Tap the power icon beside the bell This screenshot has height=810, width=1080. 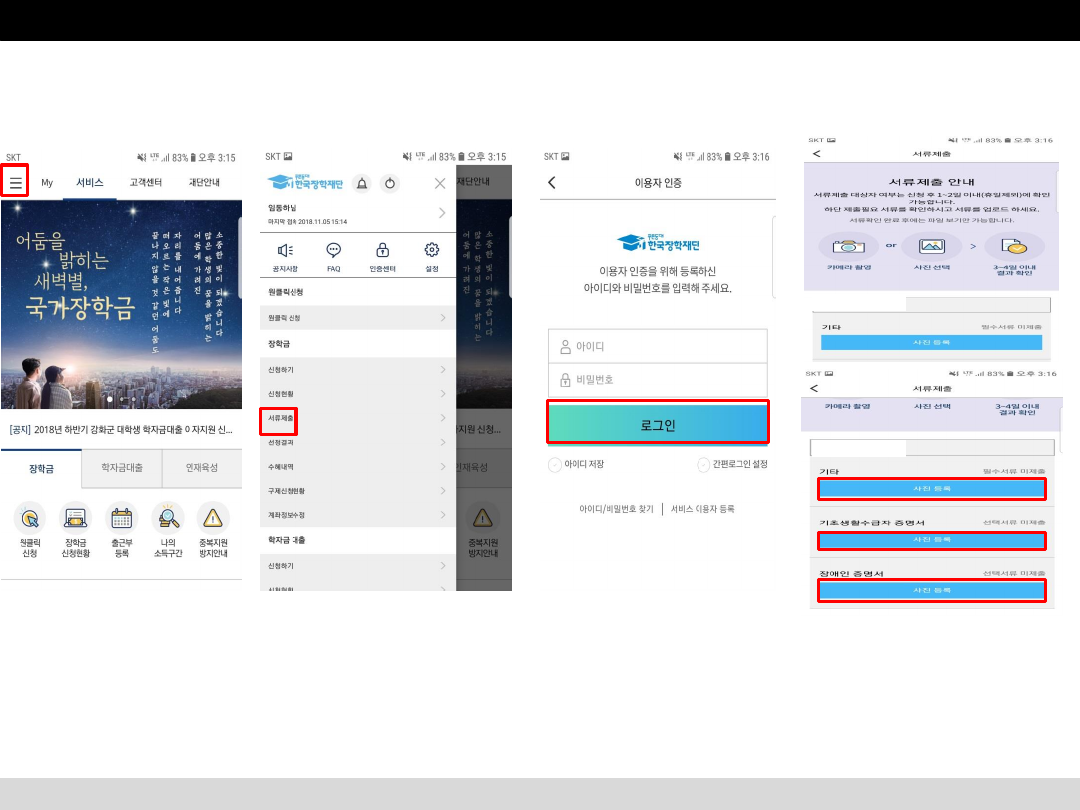(x=390, y=183)
